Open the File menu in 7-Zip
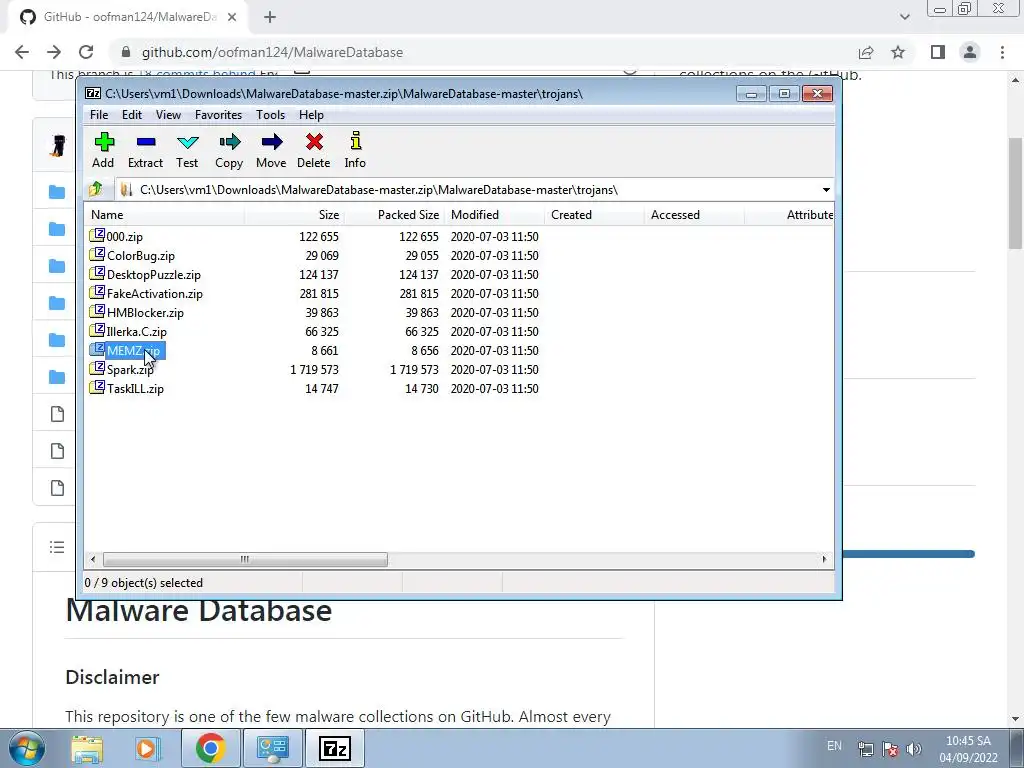The width and height of the screenshot is (1024, 768). [99, 115]
